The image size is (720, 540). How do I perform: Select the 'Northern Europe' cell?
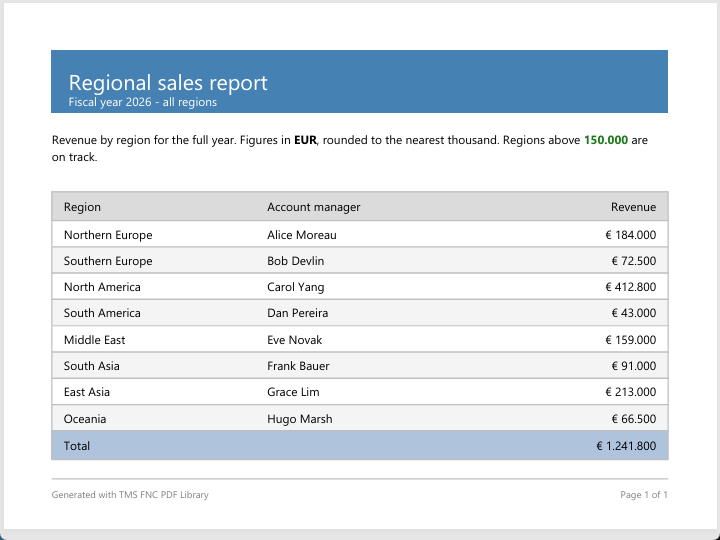[108, 235]
